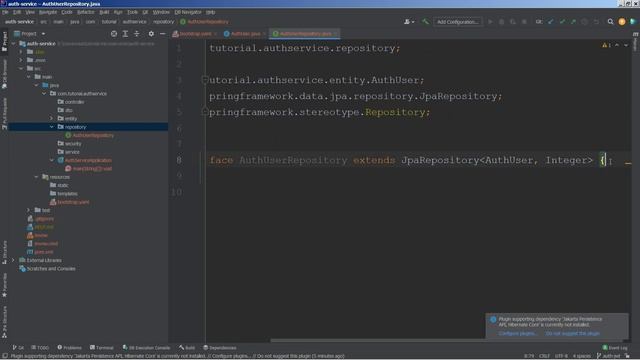Select Scratches and Consoles node

point(51,269)
